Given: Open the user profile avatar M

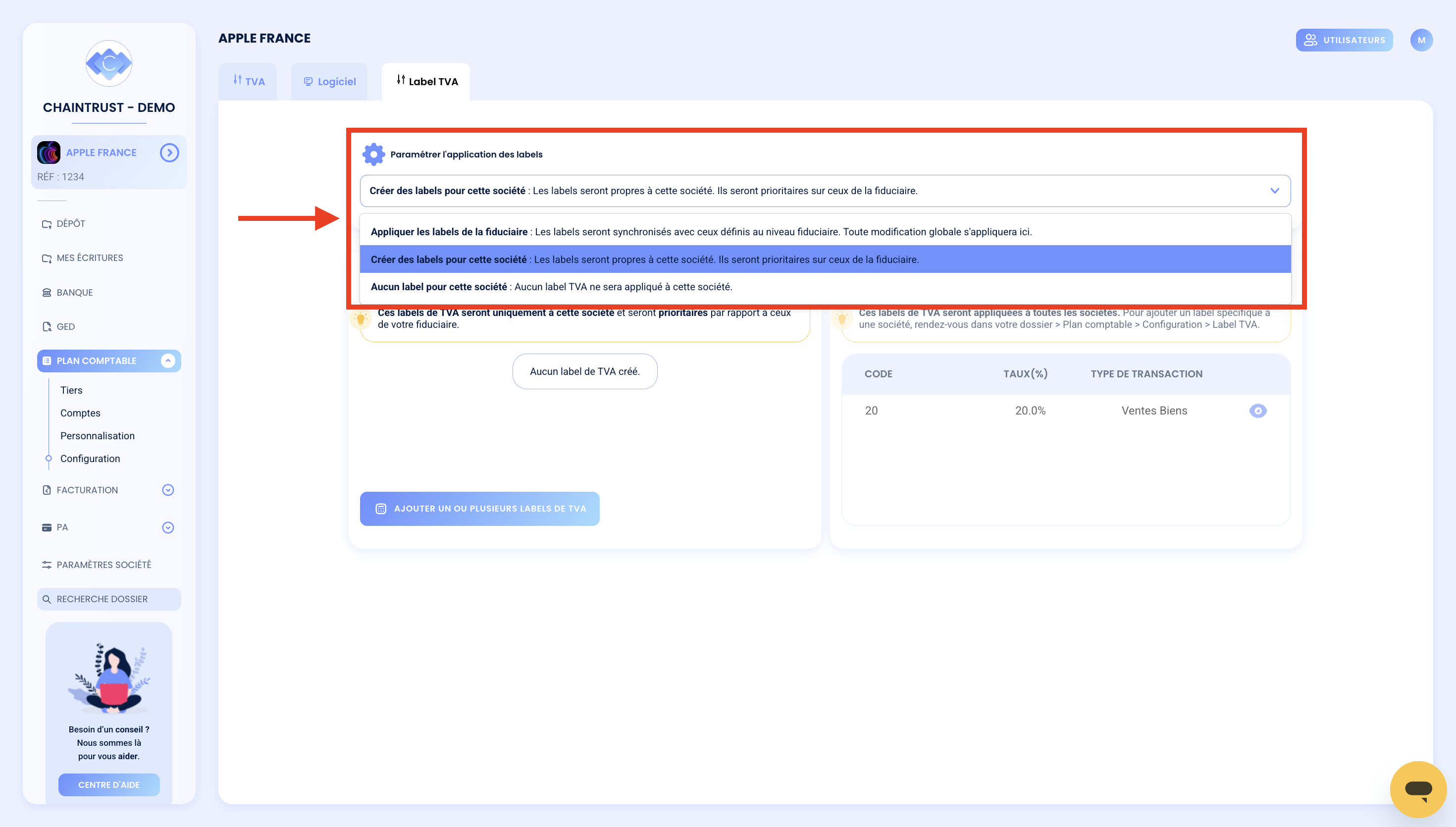Looking at the screenshot, I should pos(1421,40).
